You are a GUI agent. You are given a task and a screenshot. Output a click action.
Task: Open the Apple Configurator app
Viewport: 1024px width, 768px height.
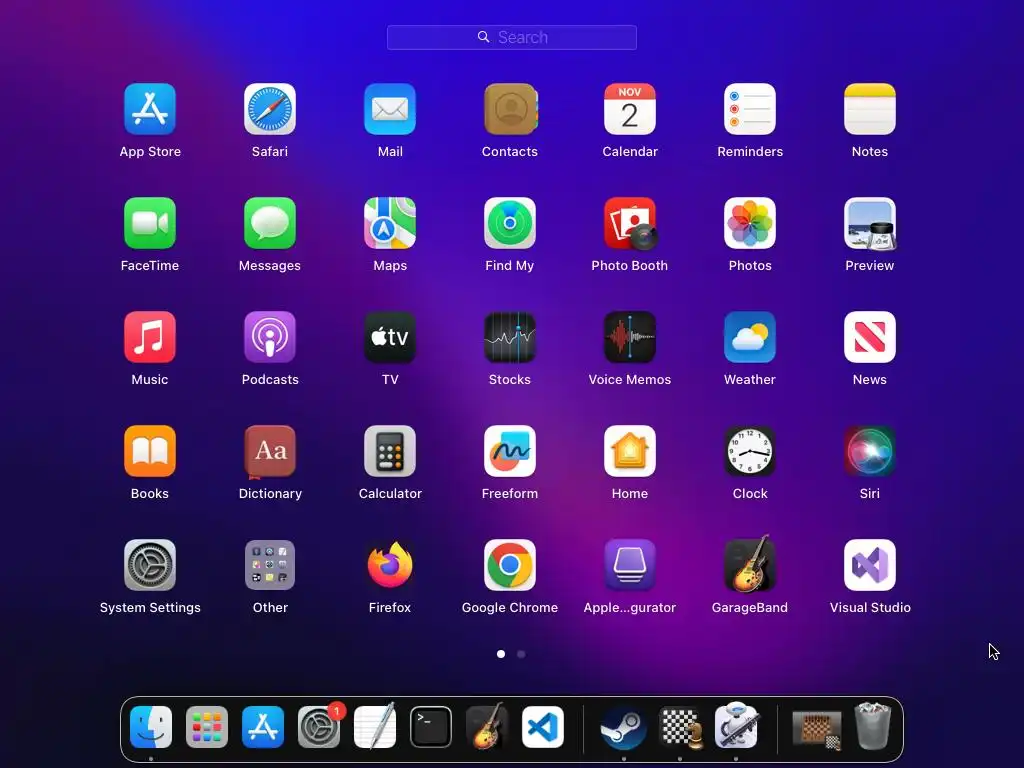tap(630, 565)
